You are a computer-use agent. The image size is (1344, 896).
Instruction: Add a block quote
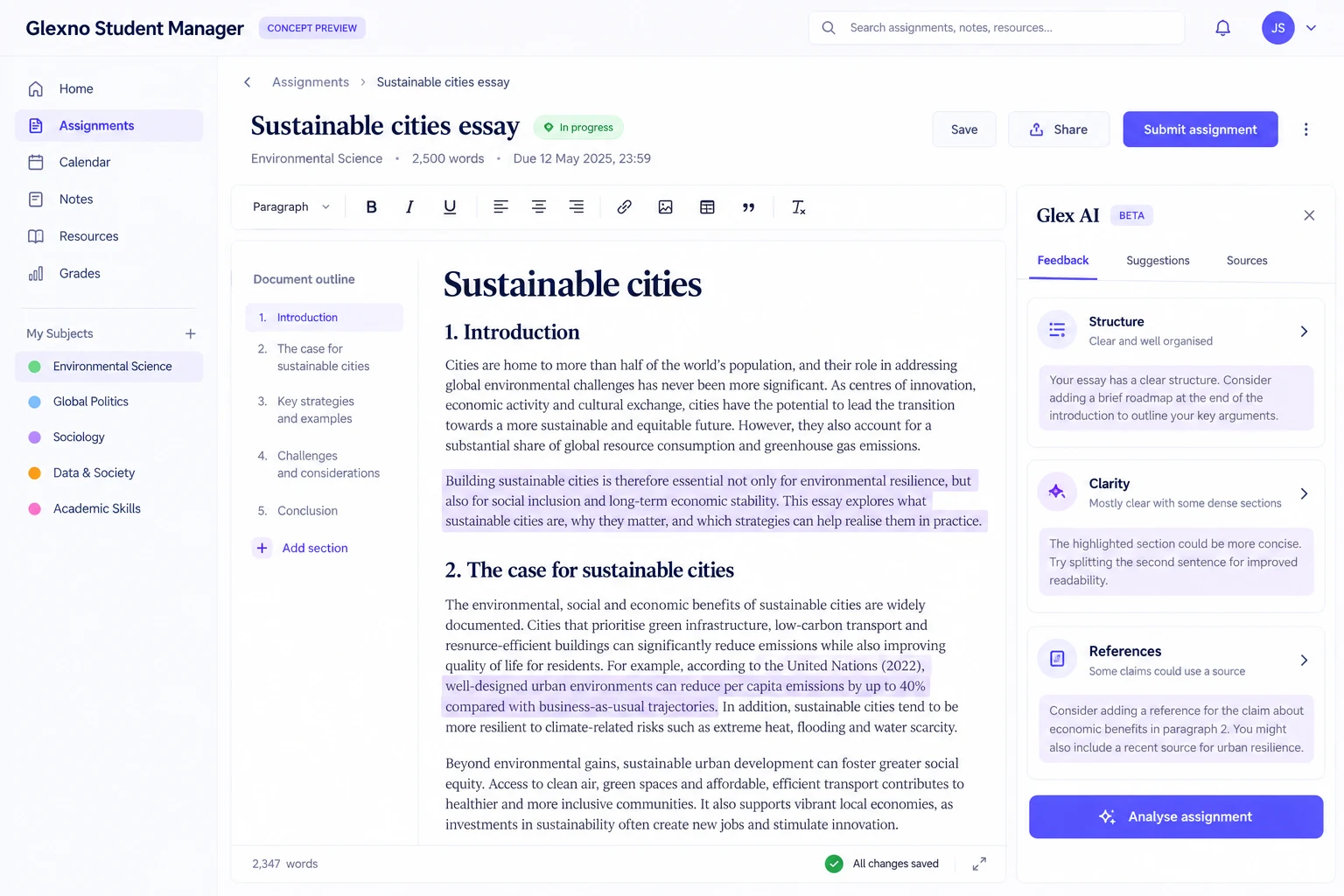tap(748, 207)
